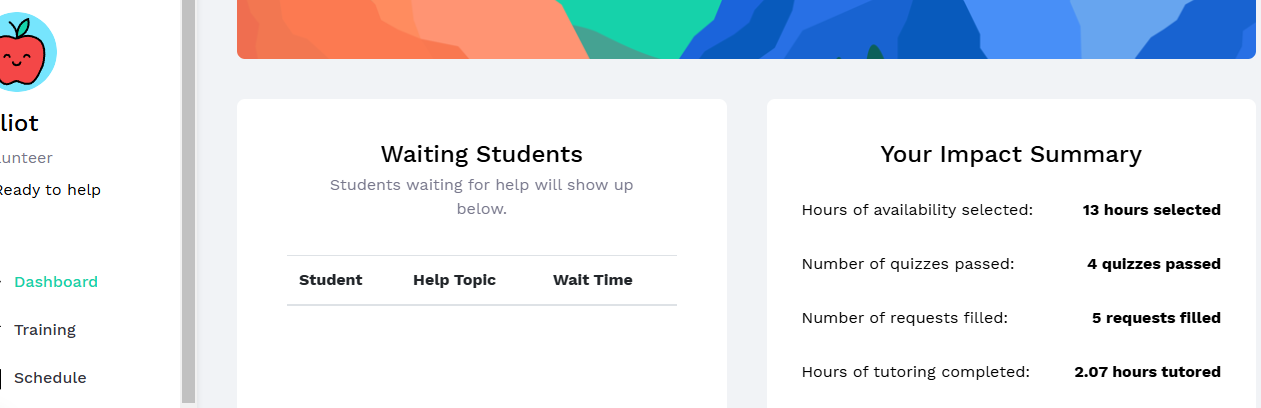Click the "13 hours selected" value
Screen dimensions: 1261x408
coord(1151,210)
